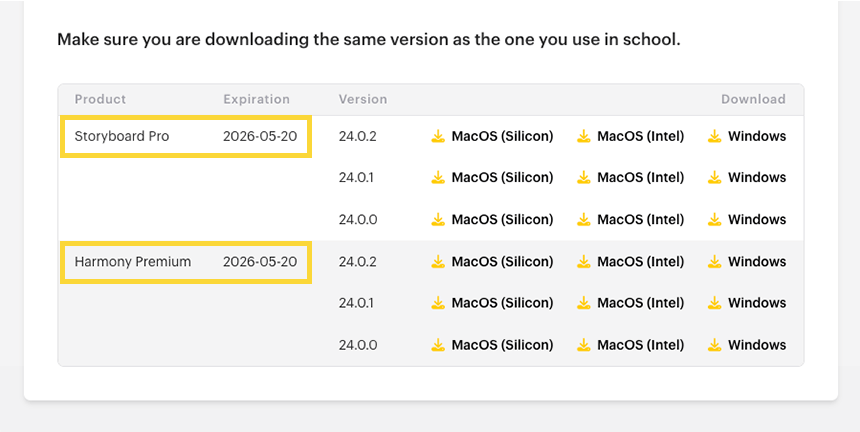
Task: Download Harmony Premium 24.0.1 MacOS (Silicon) link
Action: pos(502,303)
